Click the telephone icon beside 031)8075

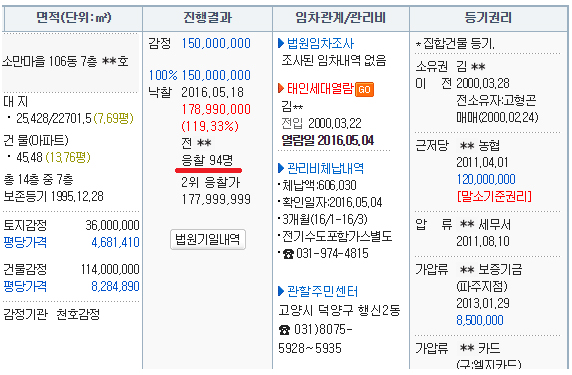click(285, 330)
